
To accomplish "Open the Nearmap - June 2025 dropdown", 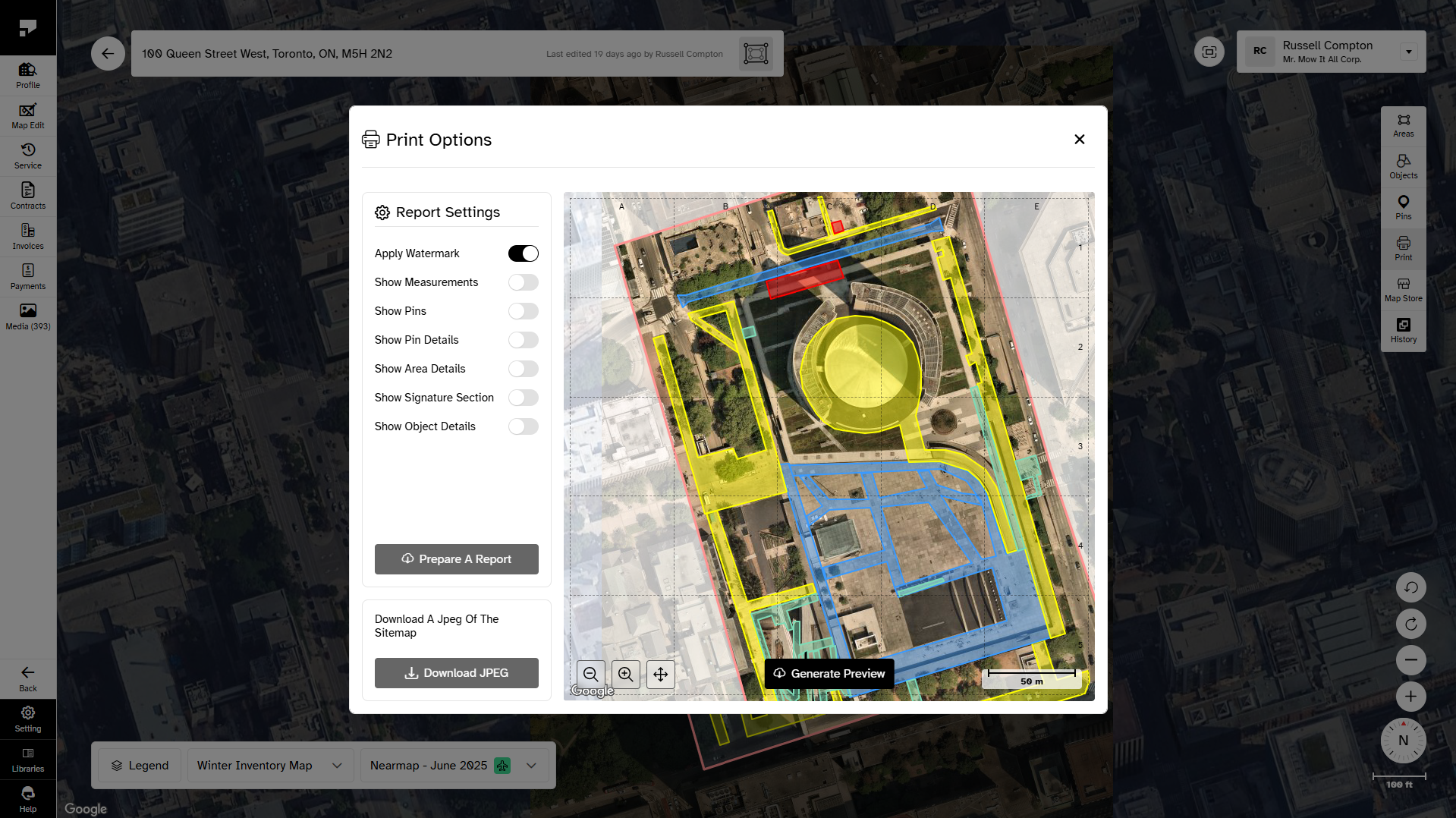I will (x=454, y=766).
